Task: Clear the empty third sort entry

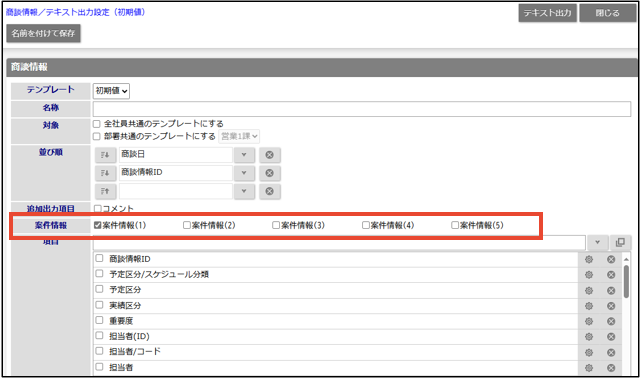Action: point(269,191)
